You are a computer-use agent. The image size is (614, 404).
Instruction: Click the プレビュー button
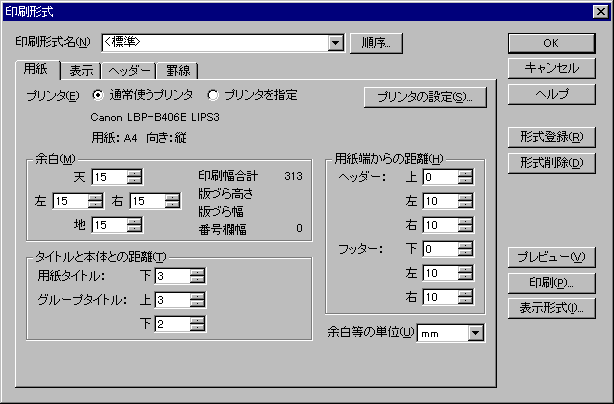[550, 257]
